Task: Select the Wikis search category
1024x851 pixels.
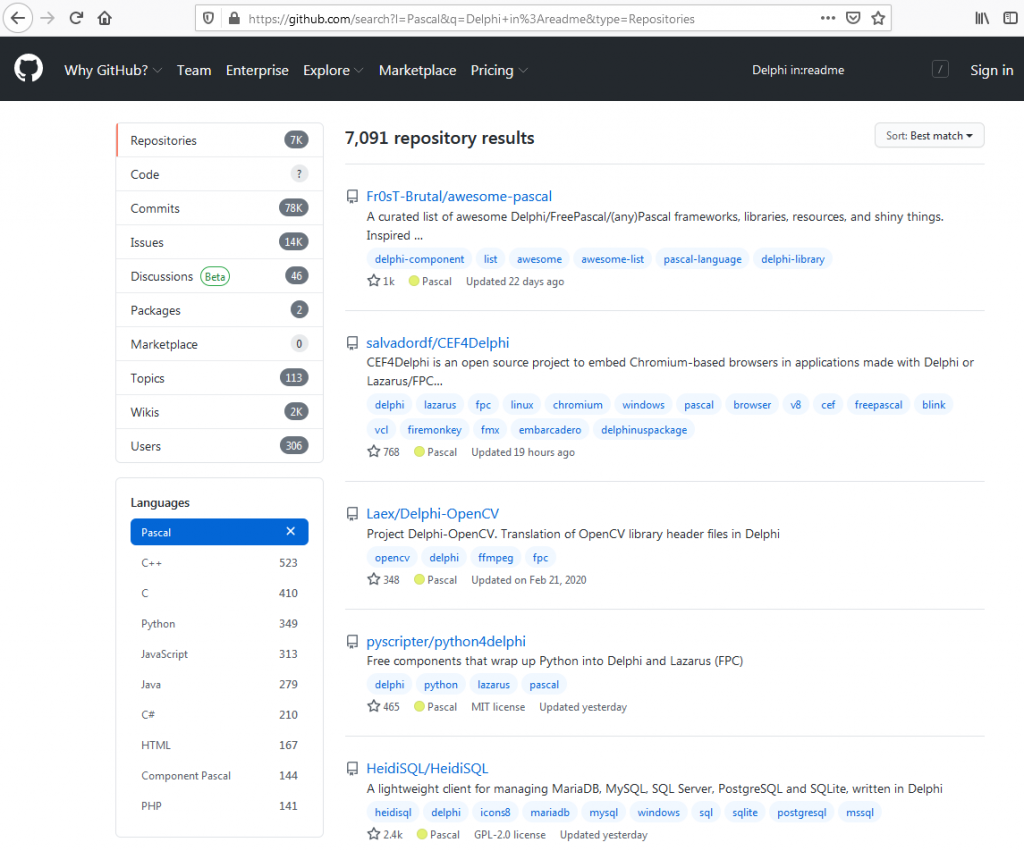Action: [219, 412]
